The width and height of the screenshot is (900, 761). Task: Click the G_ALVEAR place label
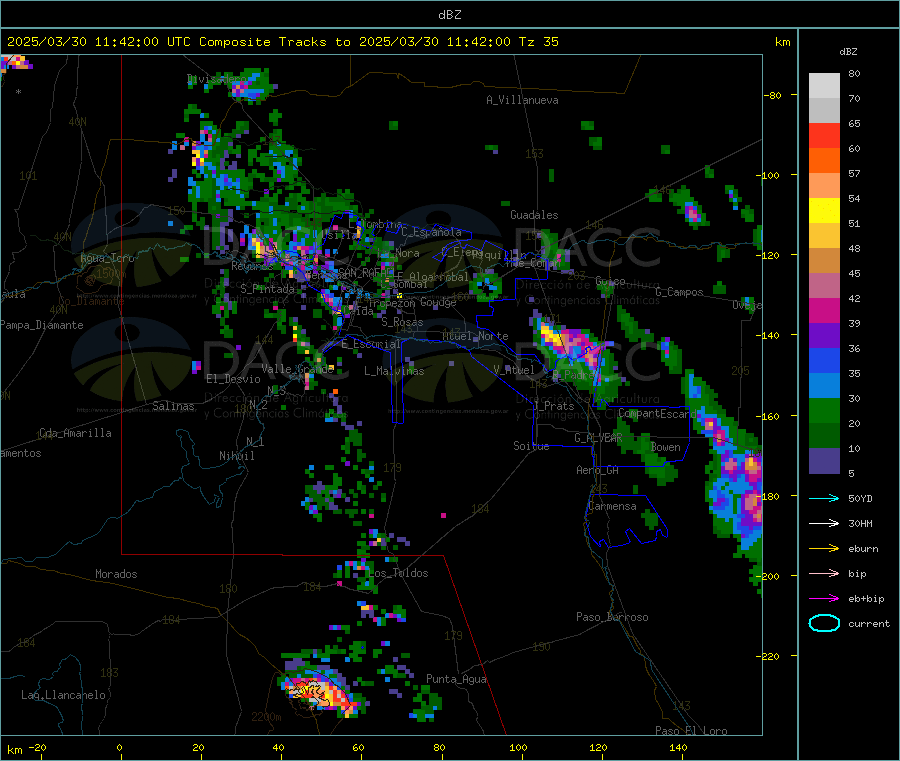pyautogui.click(x=598, y=438)
